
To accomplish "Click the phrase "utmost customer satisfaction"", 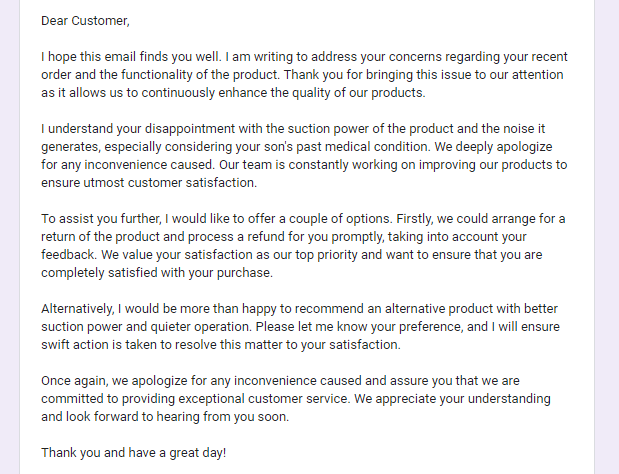I will click(x=179, y=183).
